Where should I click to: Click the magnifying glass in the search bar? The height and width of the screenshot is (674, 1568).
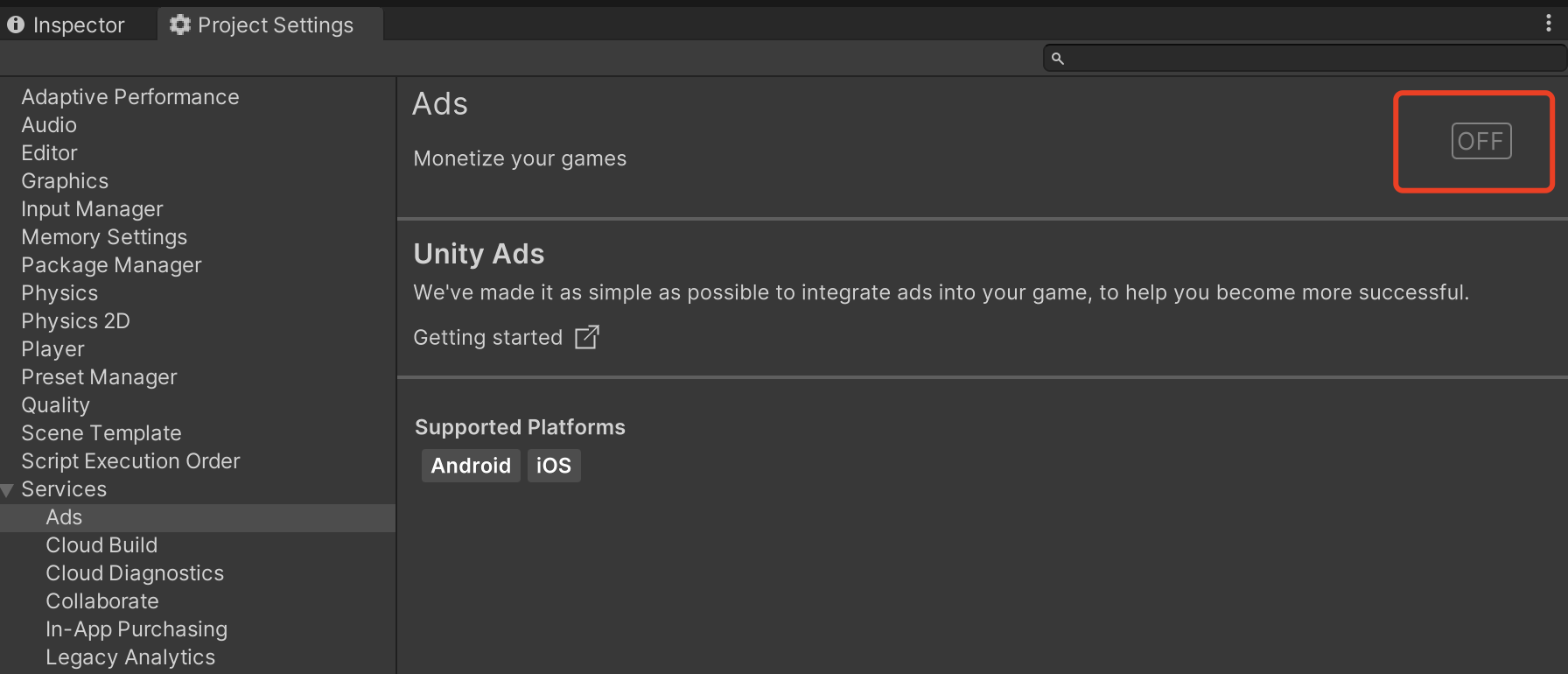click(x=1058, y=58)
